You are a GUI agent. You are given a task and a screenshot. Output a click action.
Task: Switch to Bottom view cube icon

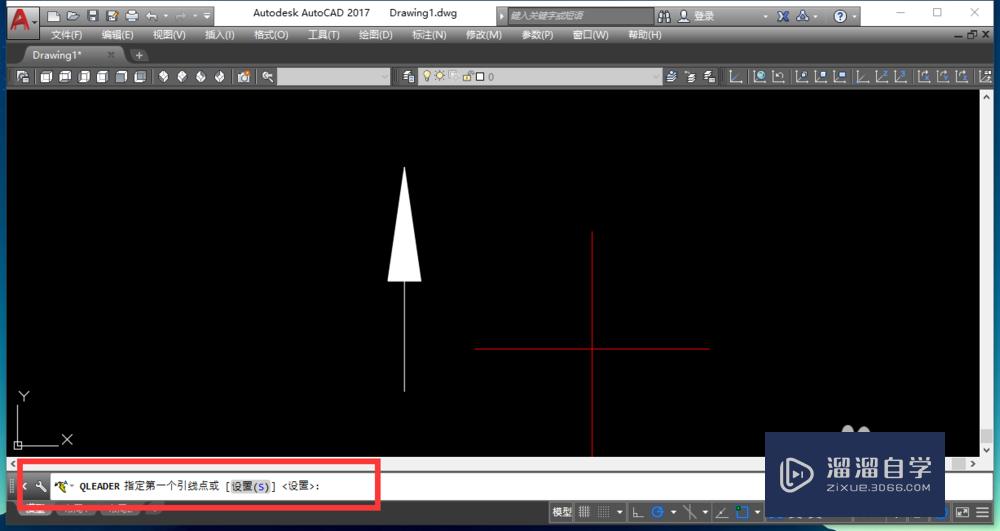pos(65,76)
